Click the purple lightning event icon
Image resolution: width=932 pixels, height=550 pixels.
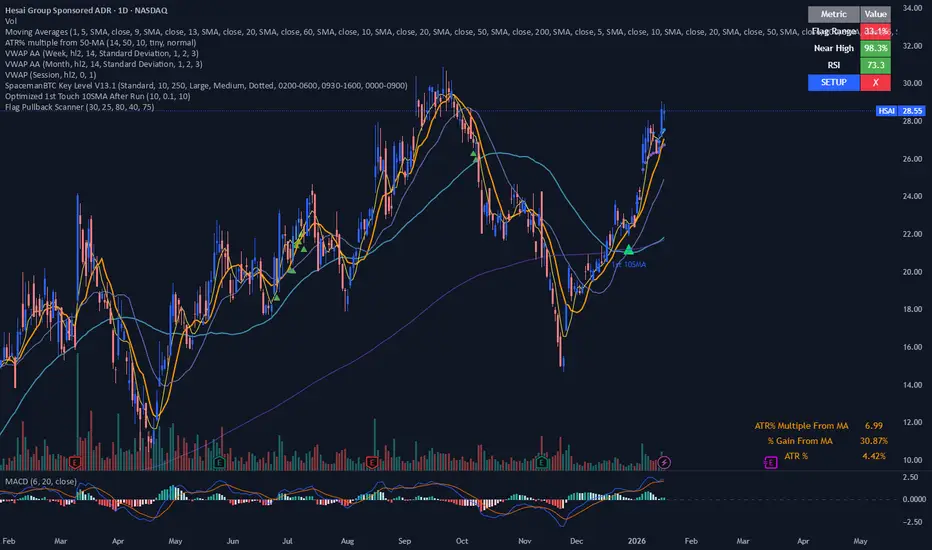pyautogui.click(x=665, y=462)
